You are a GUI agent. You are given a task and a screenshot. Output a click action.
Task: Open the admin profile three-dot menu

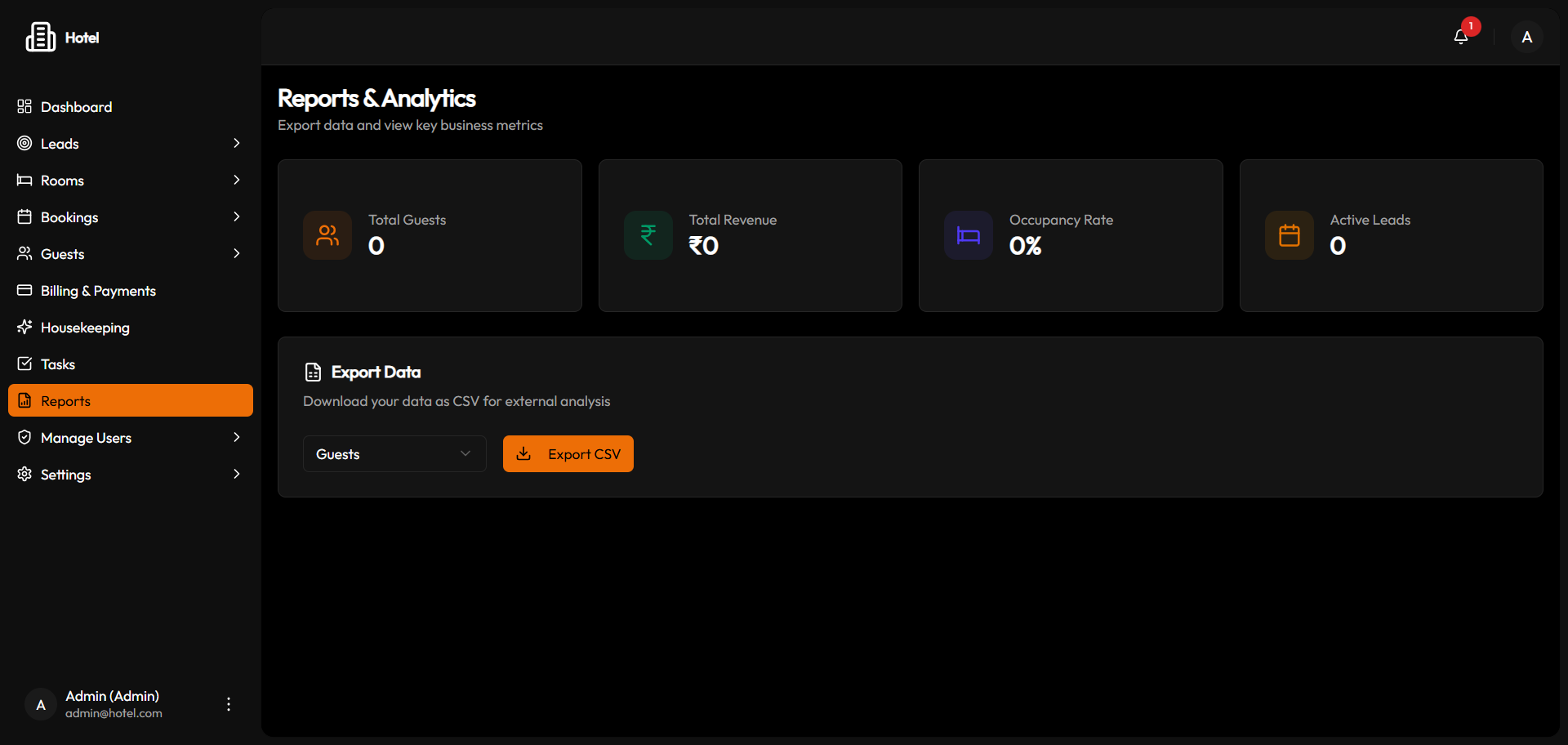click(x=229, y=704)
